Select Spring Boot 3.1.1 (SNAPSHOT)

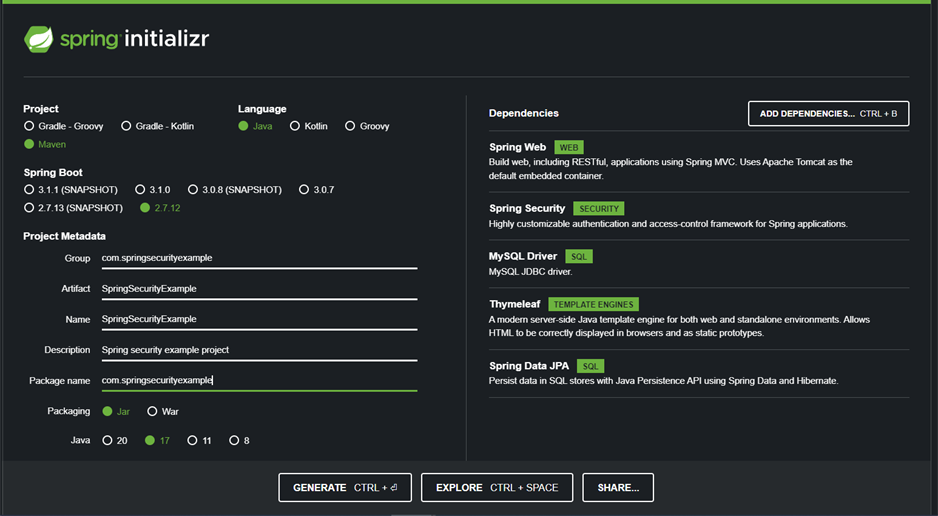click(29, 190)
